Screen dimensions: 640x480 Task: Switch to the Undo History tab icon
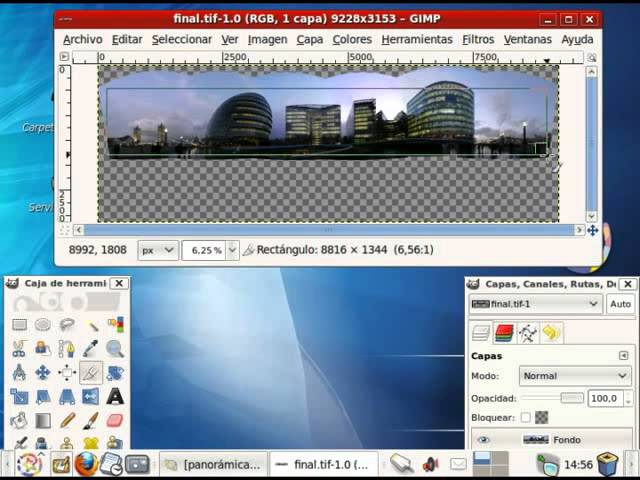pyautogui.click(x=551, y=333)
